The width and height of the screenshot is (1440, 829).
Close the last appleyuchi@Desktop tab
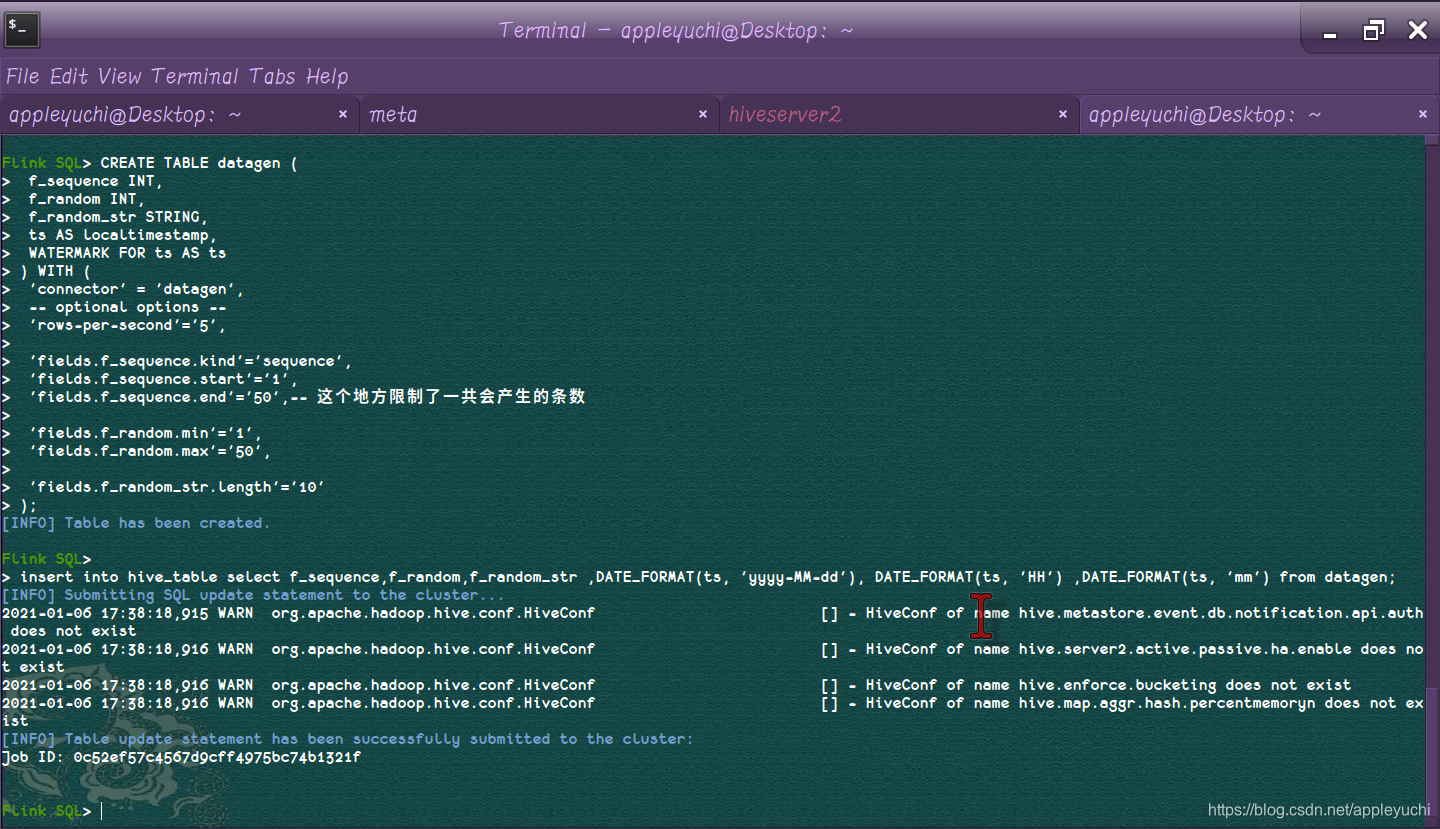point(1423,114)
